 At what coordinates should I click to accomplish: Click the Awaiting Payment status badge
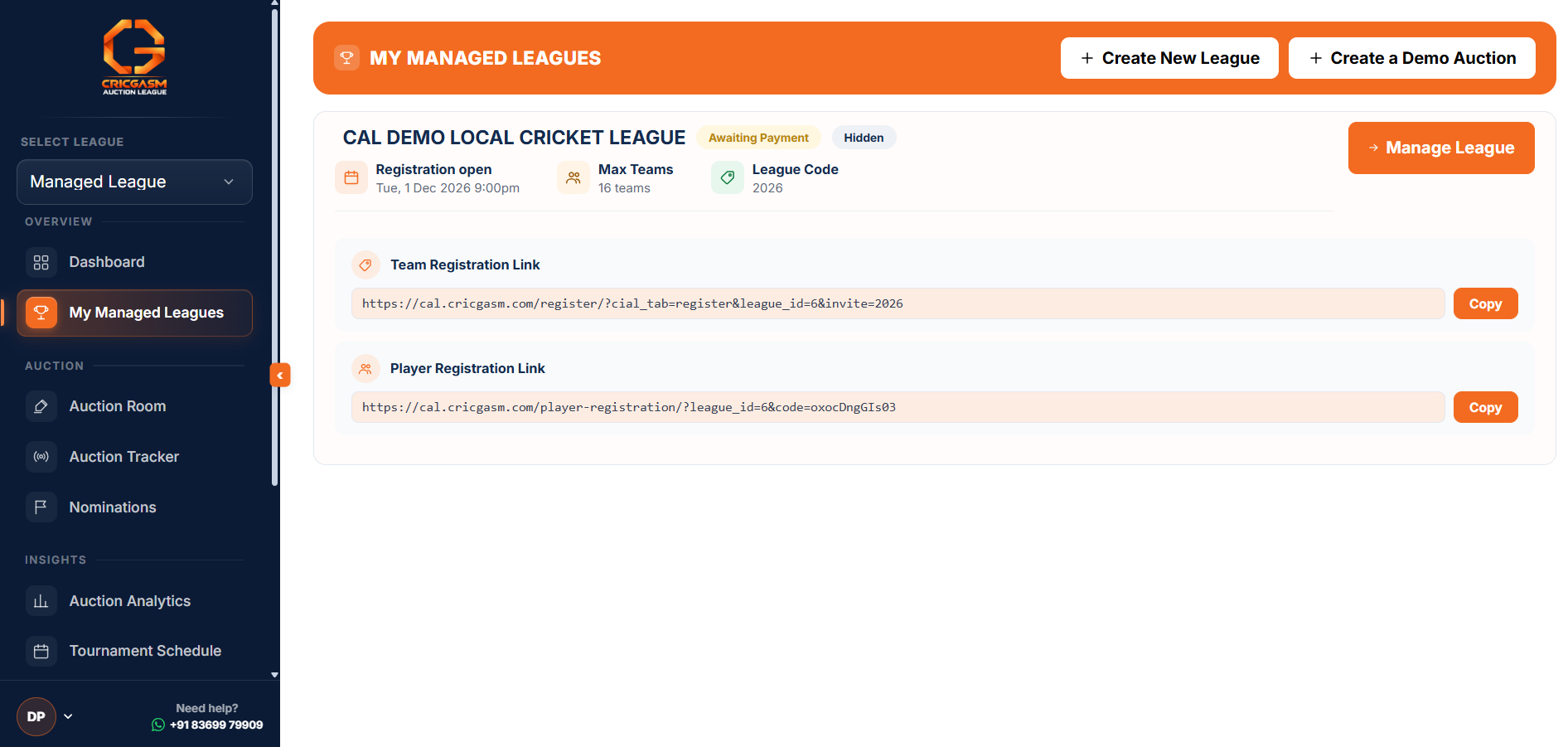tap(758, 138)
